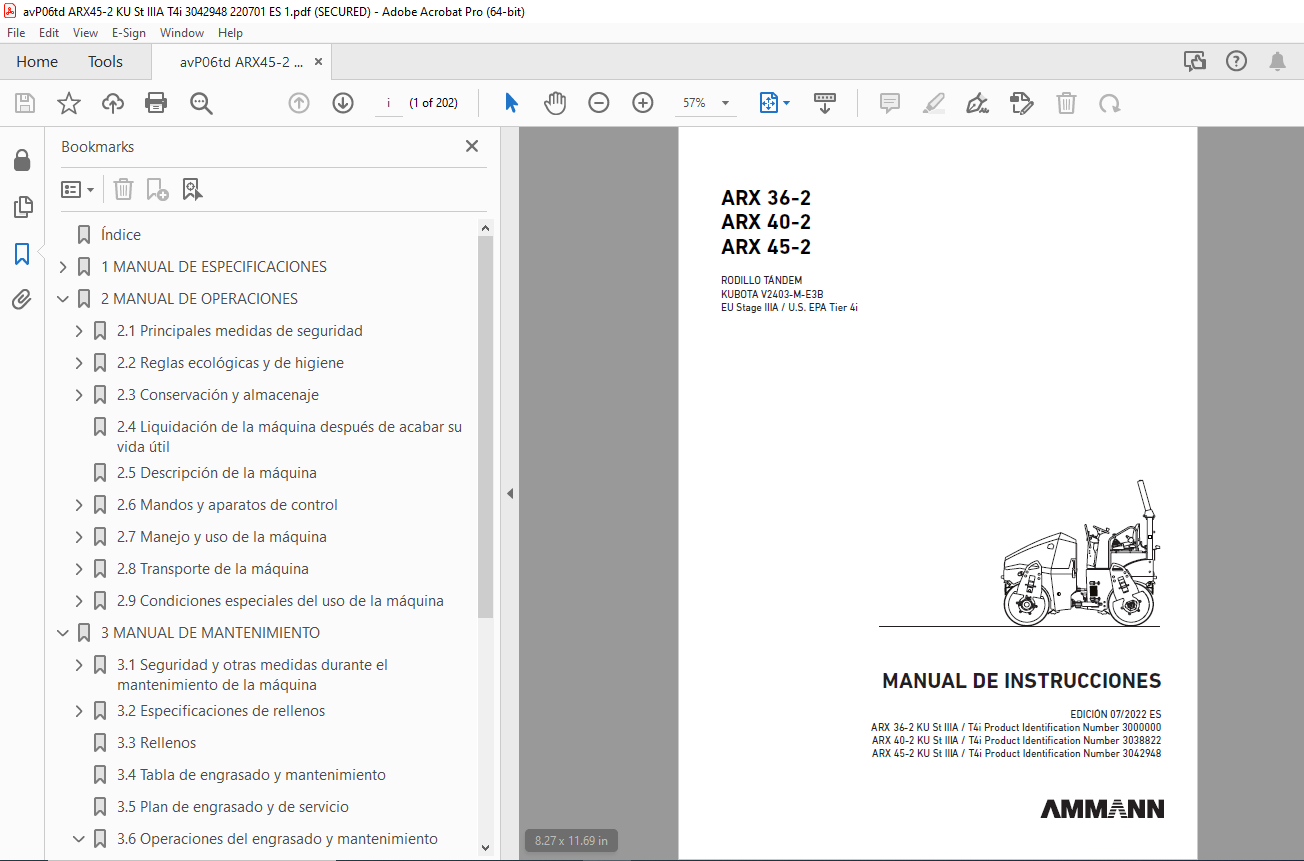Open the scrolling mode keyboard icon
This screenshot has width=1304, height=861.
[825, 103]
